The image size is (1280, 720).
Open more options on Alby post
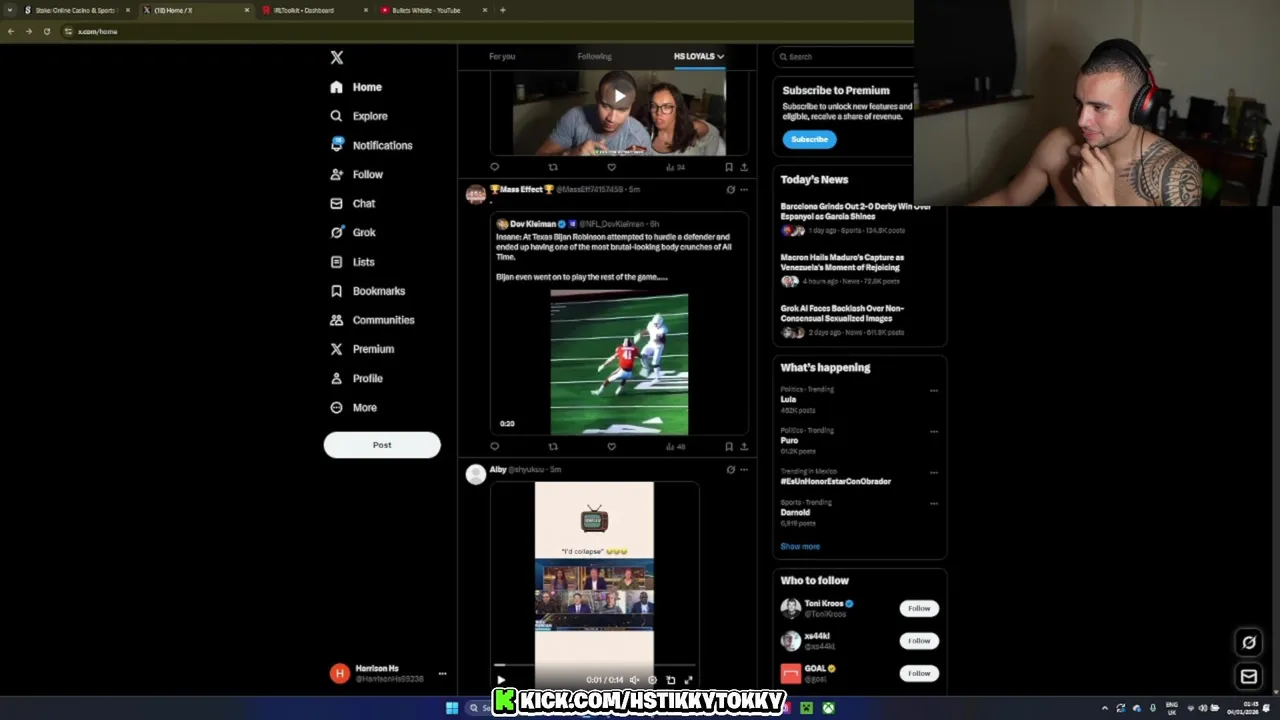tap(743, 469)
